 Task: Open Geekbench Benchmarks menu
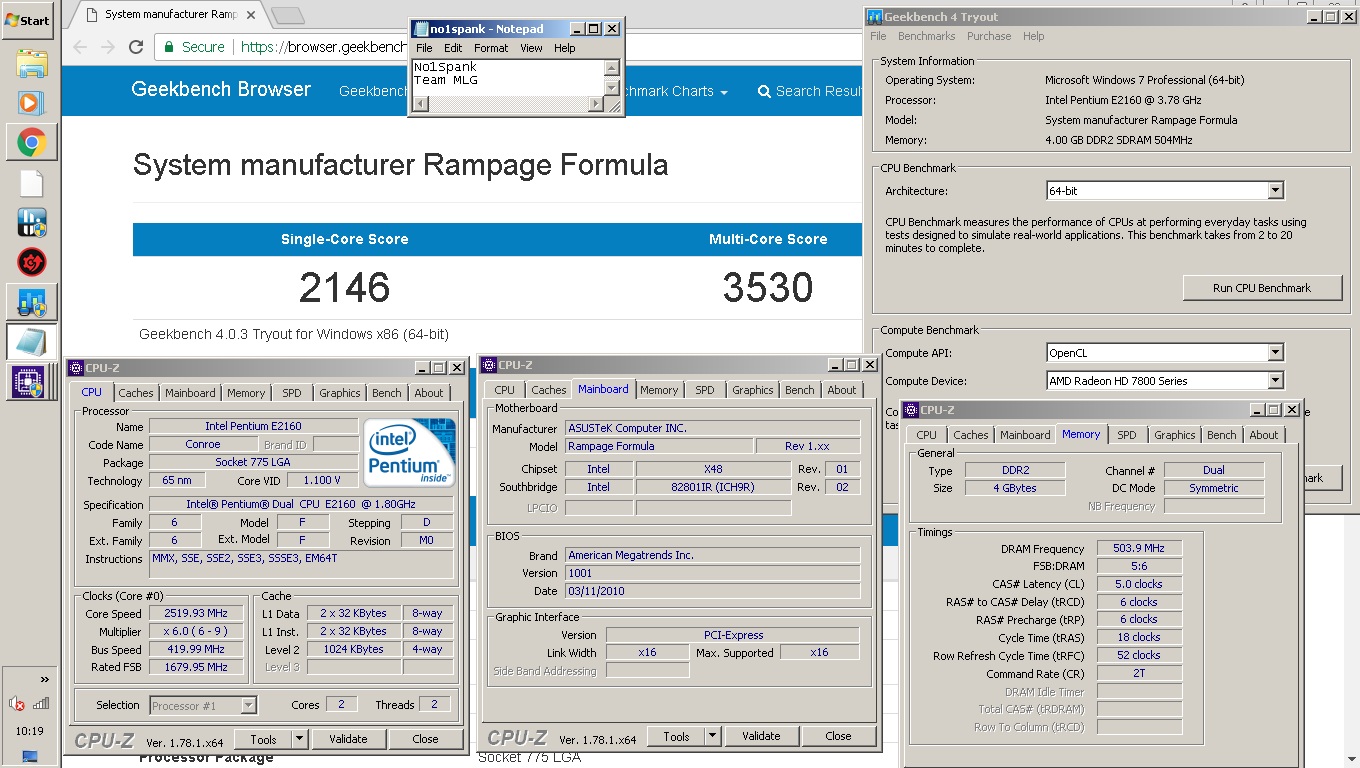click(x=926, y=36)
